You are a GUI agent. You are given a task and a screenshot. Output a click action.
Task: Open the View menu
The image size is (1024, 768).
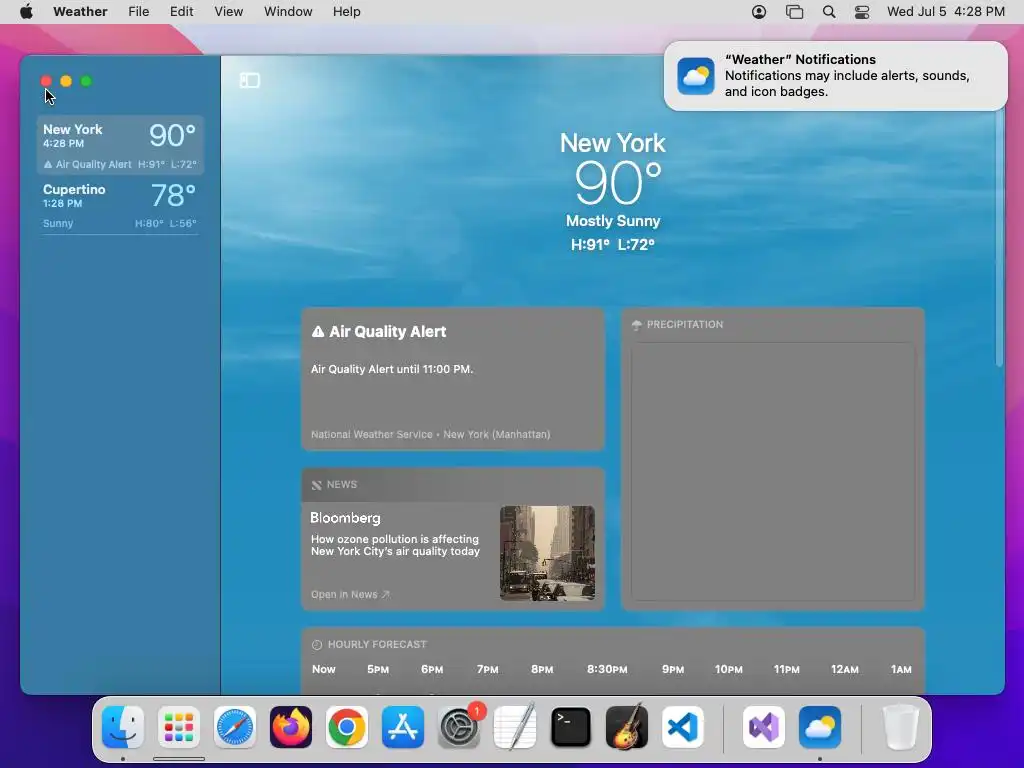pyautogui.click(x=229, y=12)
